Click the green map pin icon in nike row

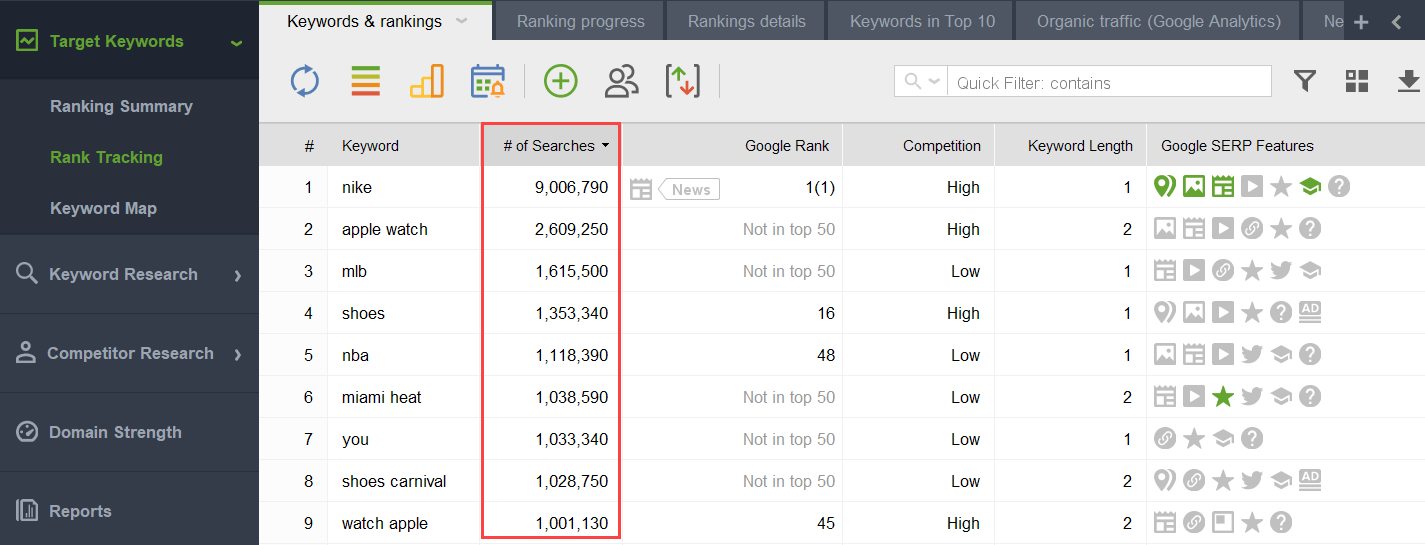pyautogui.click(x=1163, y=187)
